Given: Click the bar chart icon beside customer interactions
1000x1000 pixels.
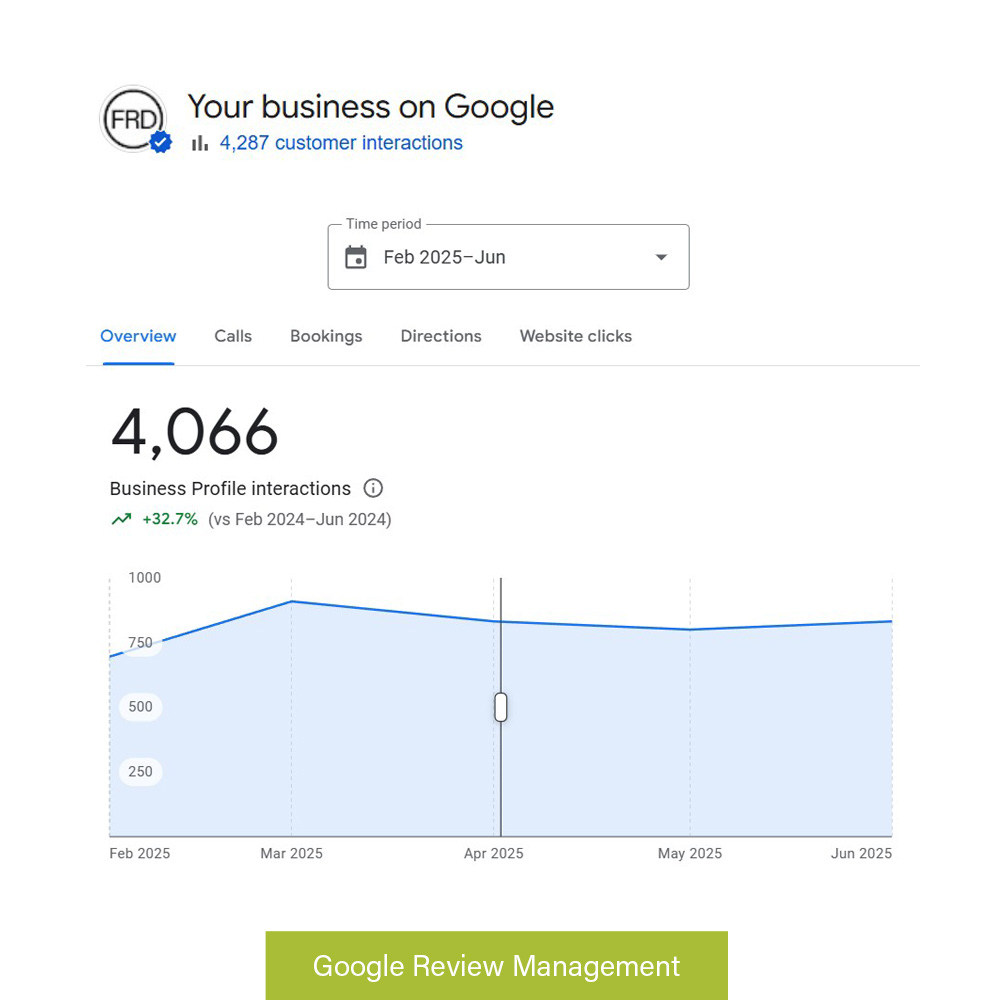Looking at the screenshot, I should click(200, 143).
